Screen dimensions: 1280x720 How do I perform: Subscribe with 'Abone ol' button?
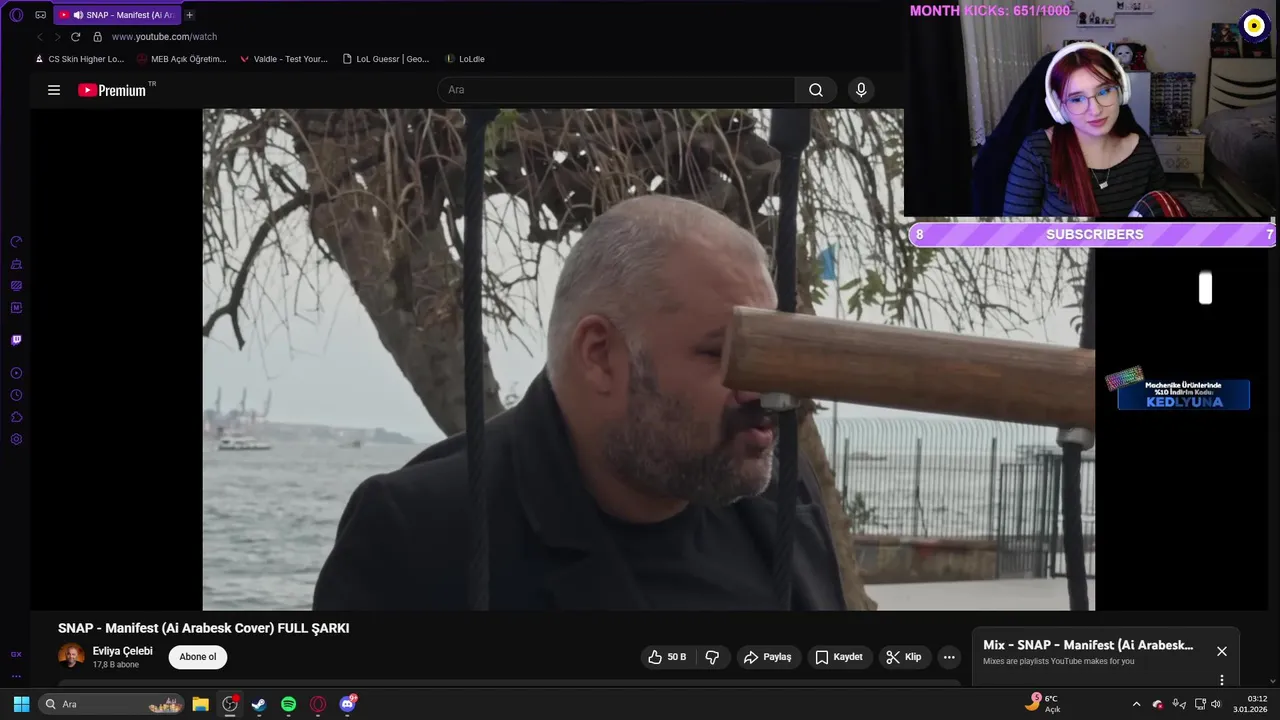198,657
